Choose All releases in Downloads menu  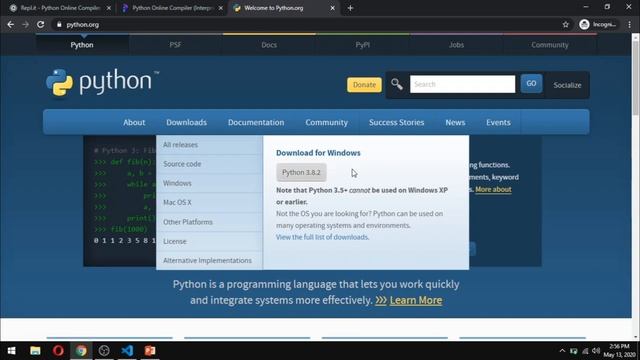click(x=209, y=145)
